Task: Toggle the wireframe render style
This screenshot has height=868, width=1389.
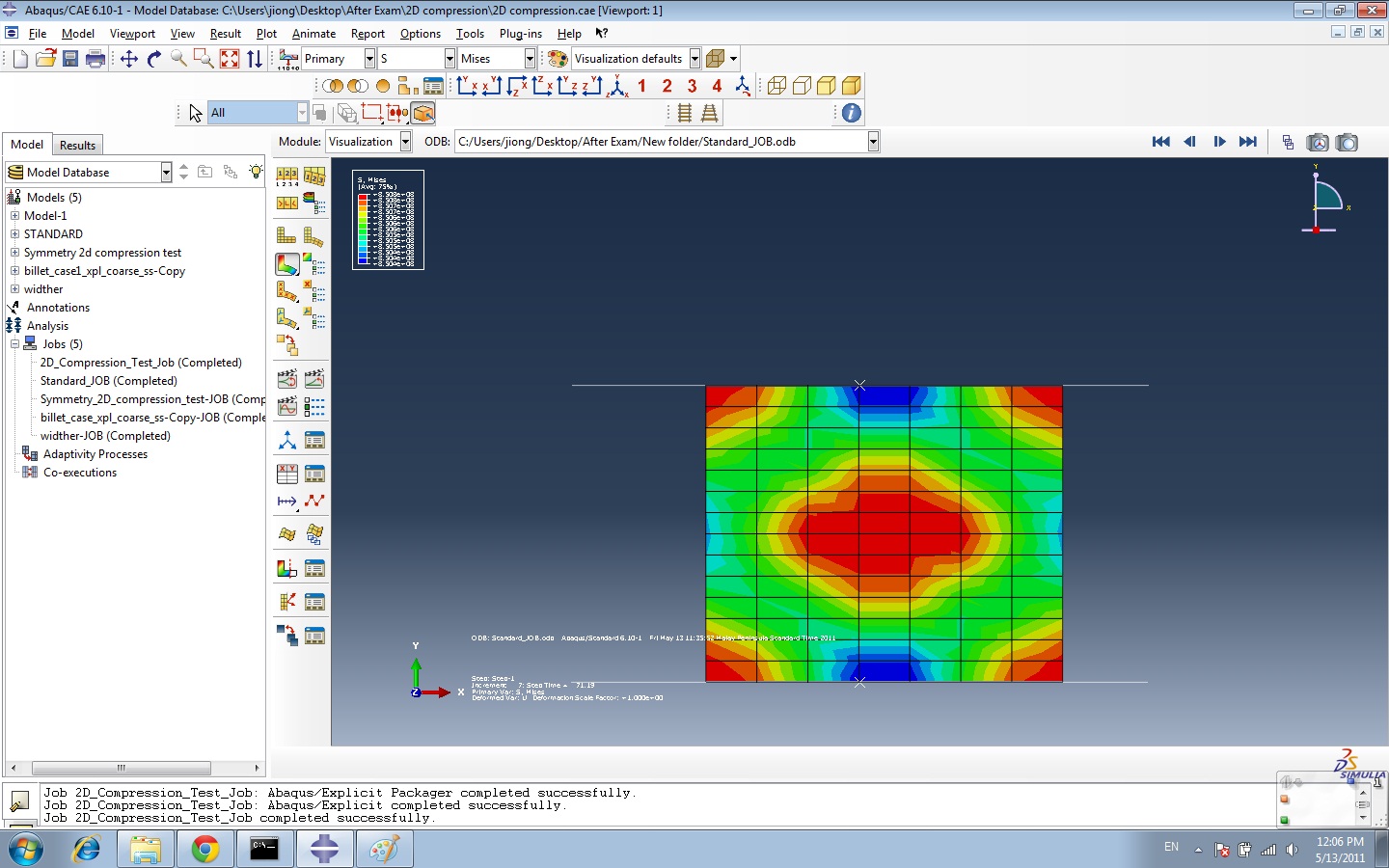Action: click(x=776, y=86)
